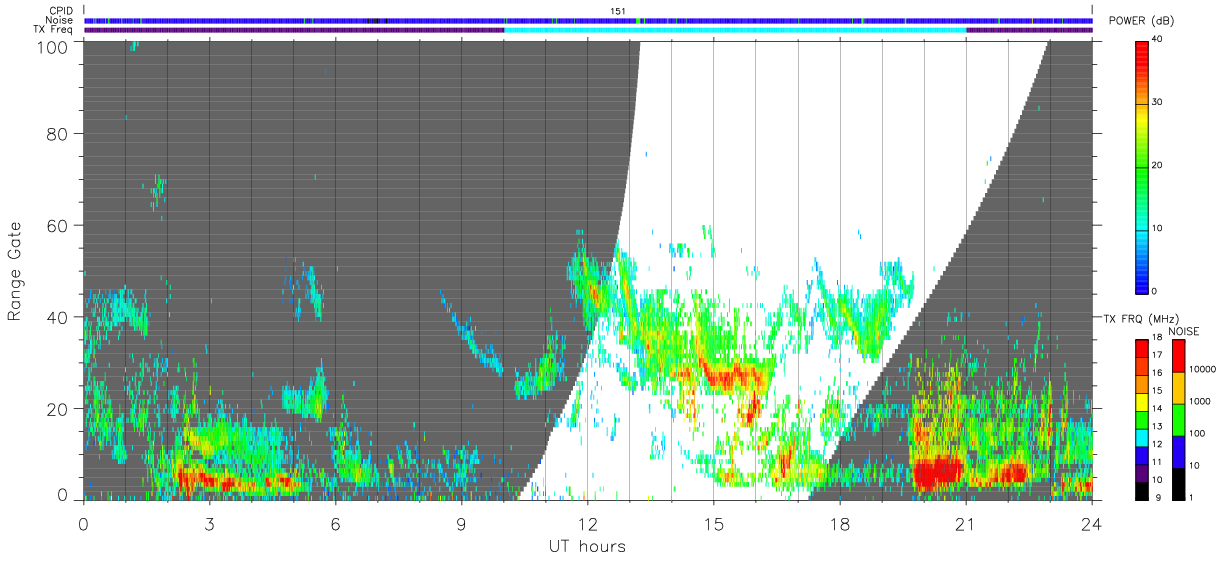Click the Range Gate axis title
The height and width of the screenshot is (567, 1228).
[16, 271]
